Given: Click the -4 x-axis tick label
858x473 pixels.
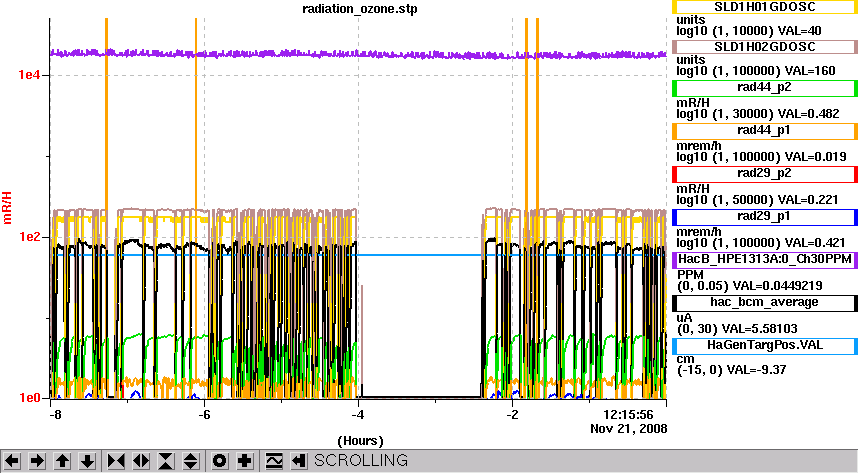Looking at the screenshot, I should pos(357,415).
